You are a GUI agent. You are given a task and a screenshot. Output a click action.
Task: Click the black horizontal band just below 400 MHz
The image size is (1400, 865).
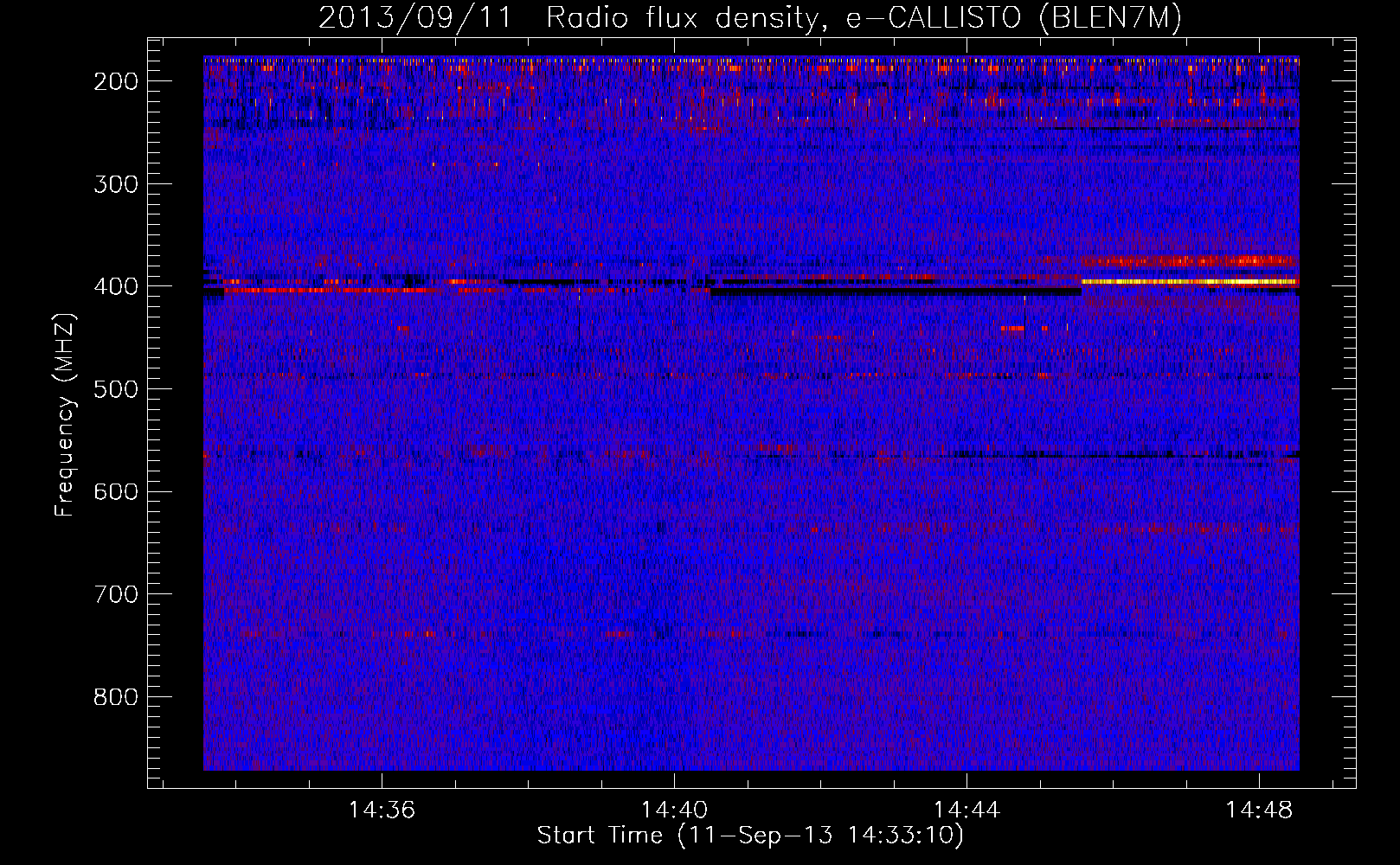pyautogui.click(x=896, y=292)
